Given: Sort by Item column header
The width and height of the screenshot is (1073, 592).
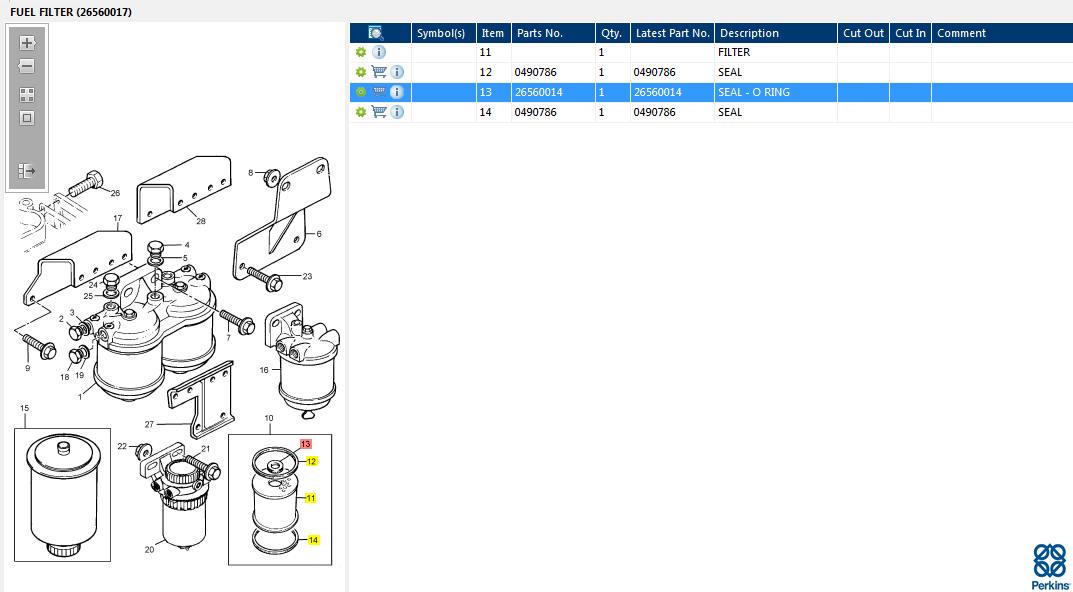Looking at the screenshot, I should [x=493, y=33].
